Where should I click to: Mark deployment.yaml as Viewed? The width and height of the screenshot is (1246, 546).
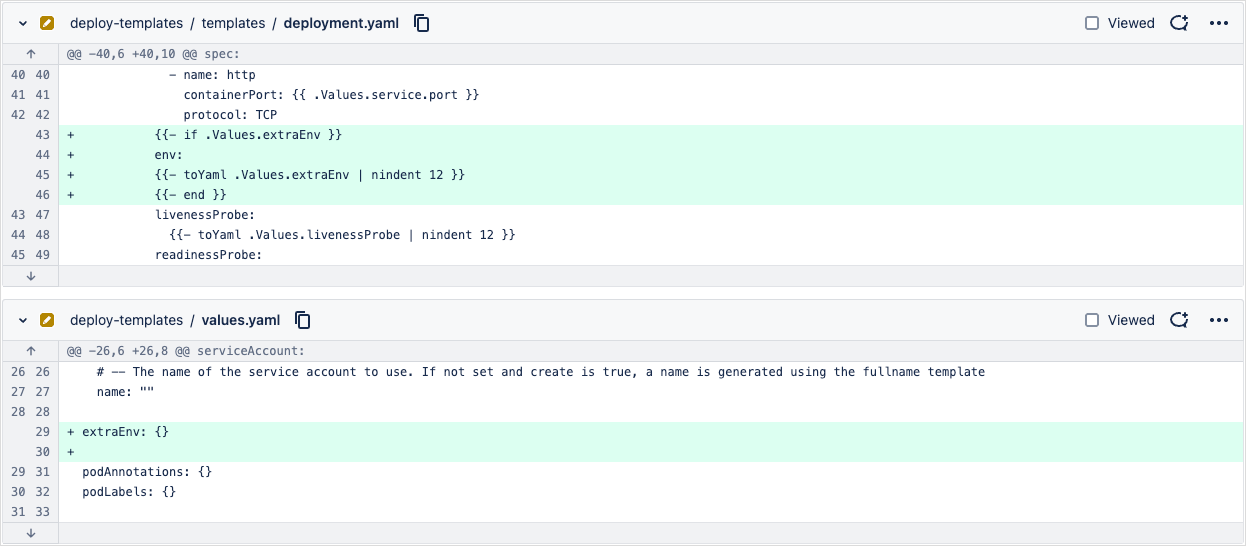1092,23
